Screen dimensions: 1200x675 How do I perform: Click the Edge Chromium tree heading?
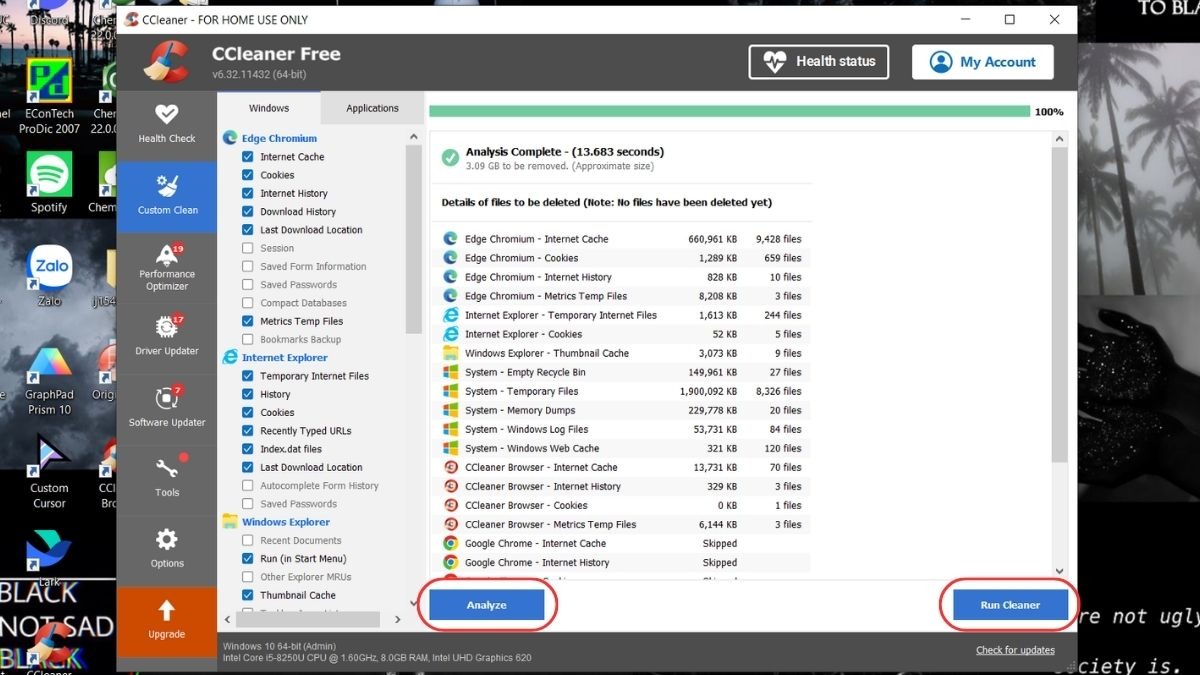(x=279, y=139)
